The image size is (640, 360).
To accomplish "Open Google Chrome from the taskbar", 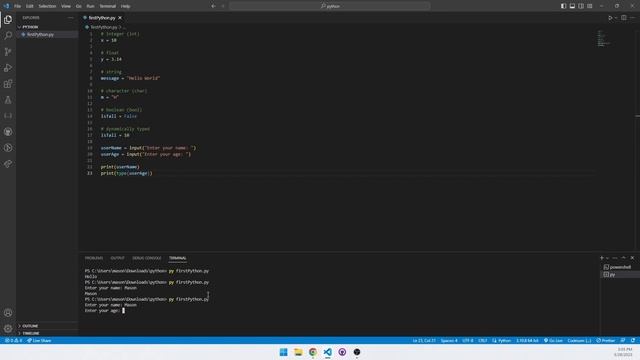I will click(313, 352).
